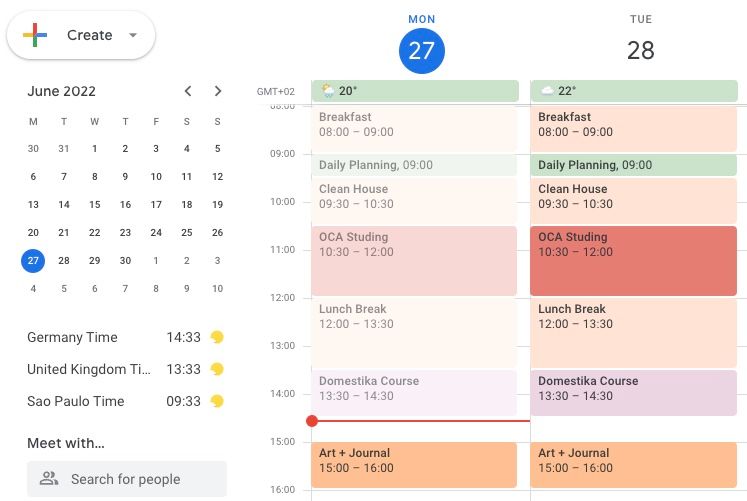Open Tuesday's OCA Studing red event
This screenshot has height=501, width=747.
(633, 261)
